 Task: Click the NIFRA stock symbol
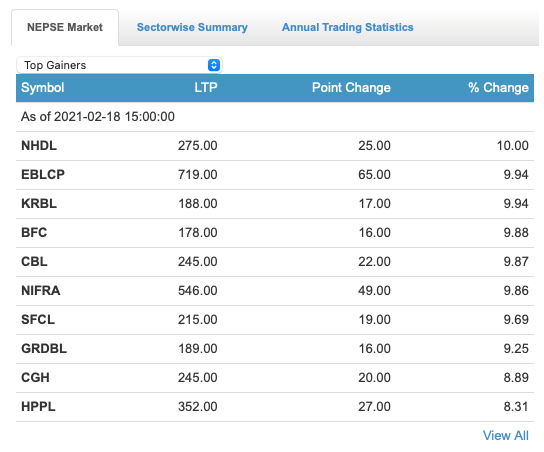(41, 291)
